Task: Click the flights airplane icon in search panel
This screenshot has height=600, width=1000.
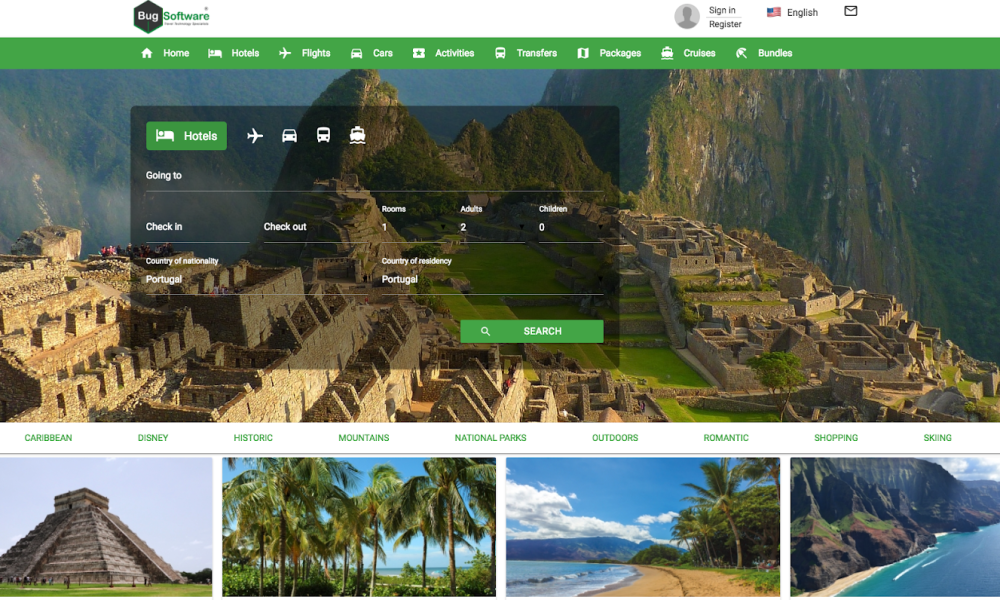Action: (255, 136)
